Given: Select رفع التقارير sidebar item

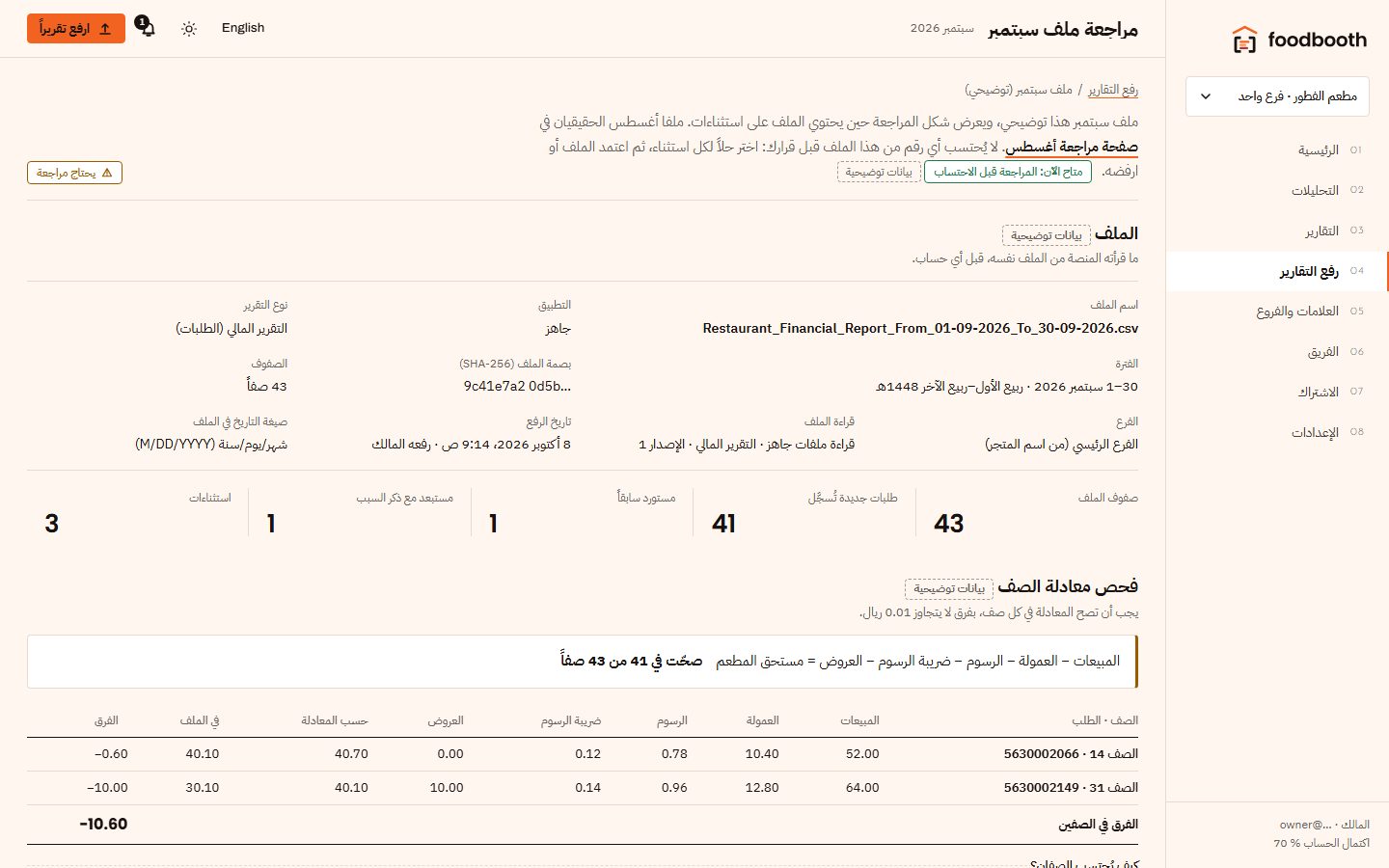Looking at the screenshot, I should 1276,272.
